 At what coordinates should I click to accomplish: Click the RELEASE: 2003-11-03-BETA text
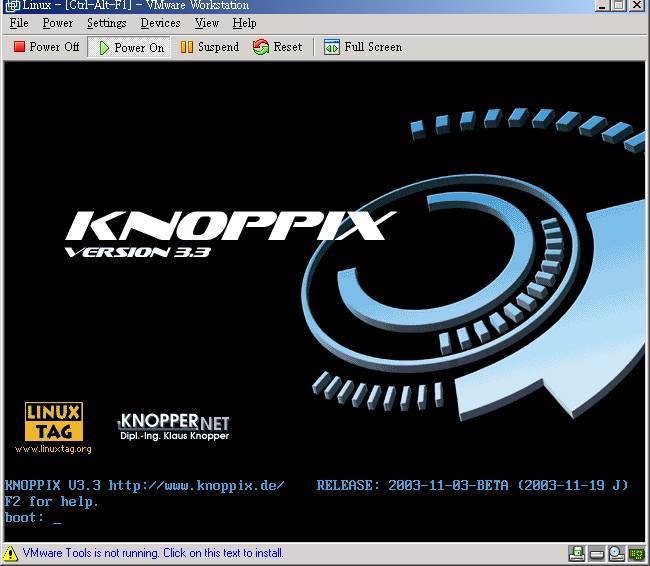pyautogui.click(x=412, y=485)
